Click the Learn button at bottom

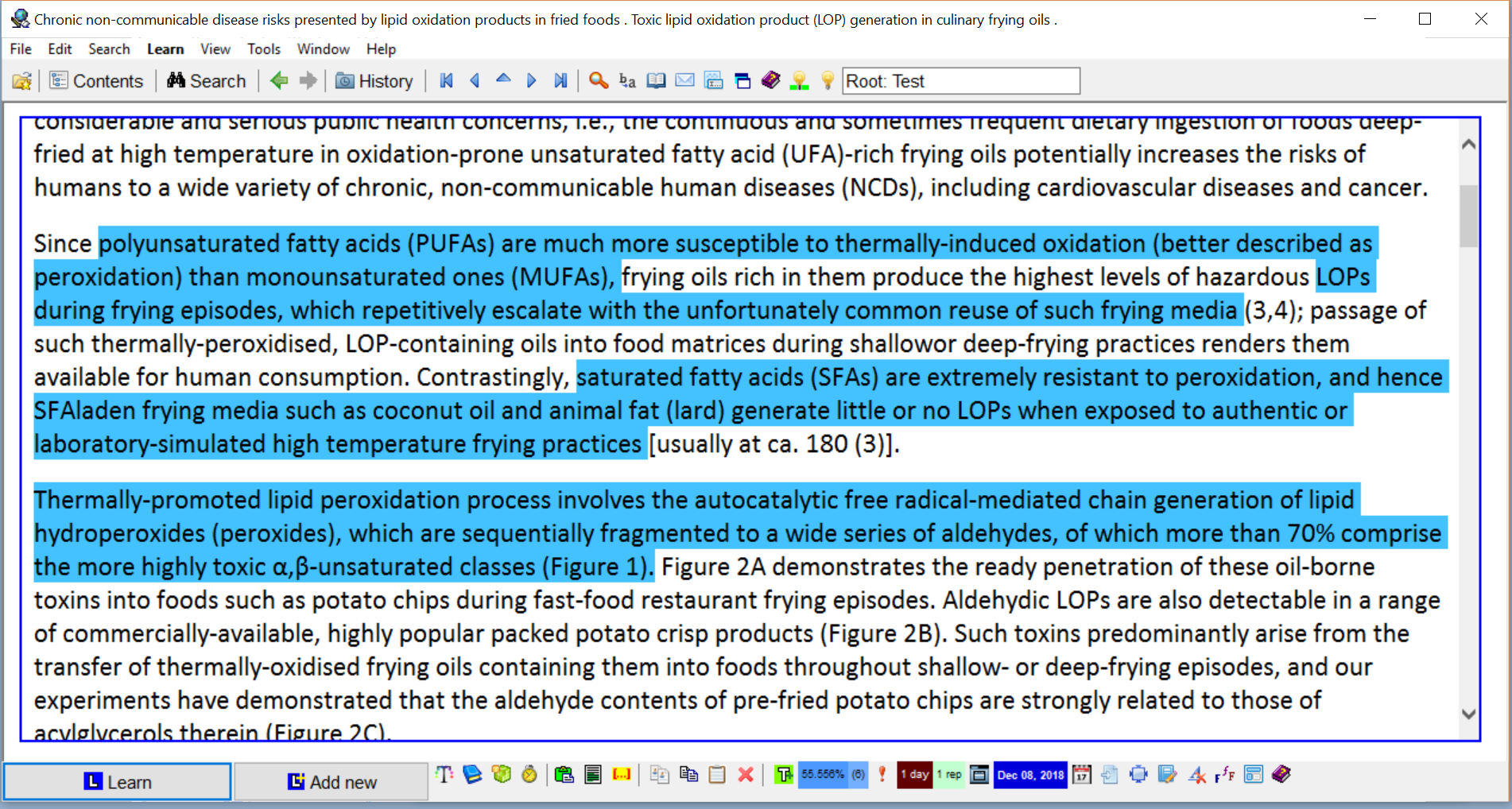(118, 782)
